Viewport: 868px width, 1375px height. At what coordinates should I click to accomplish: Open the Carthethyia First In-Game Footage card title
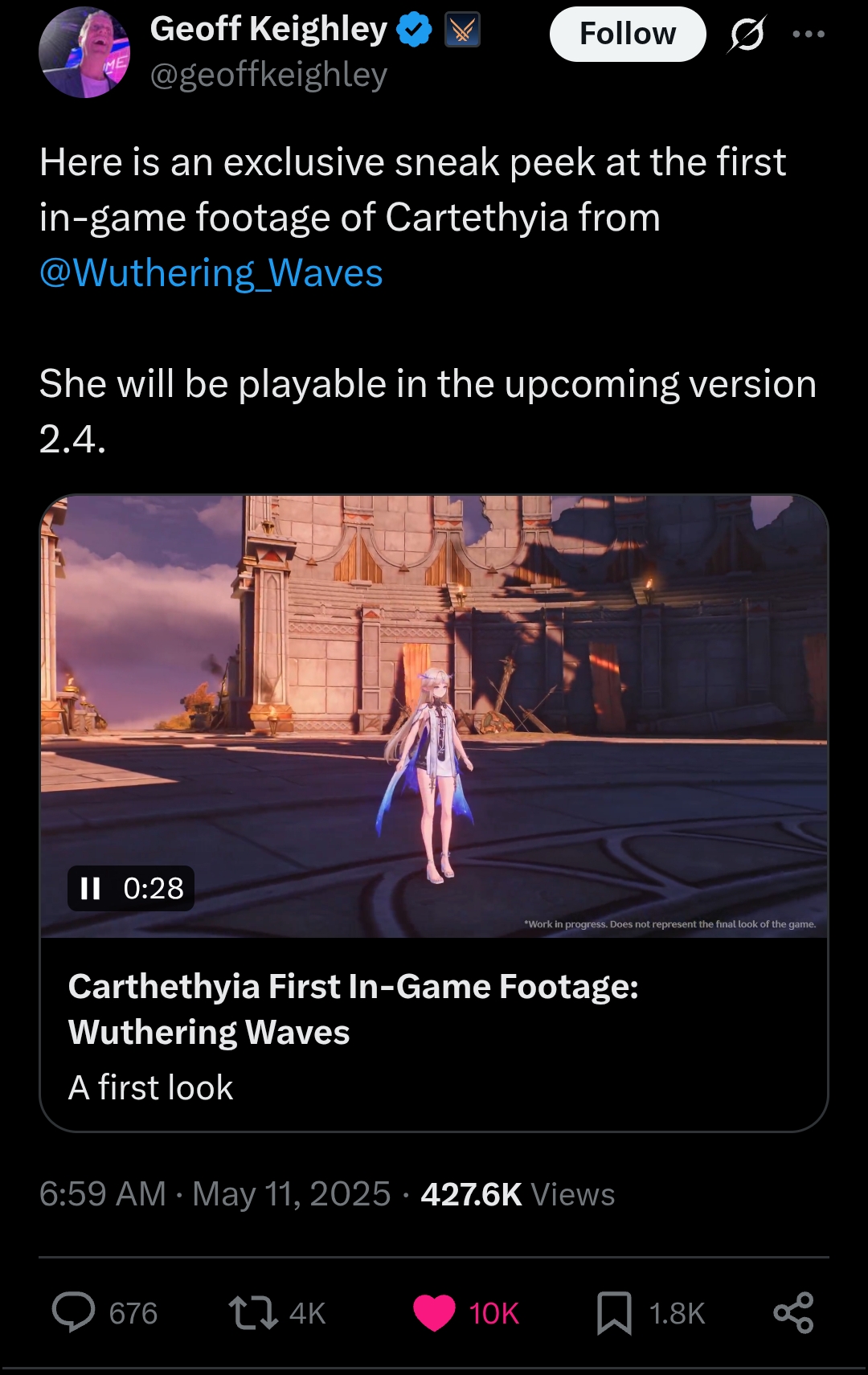[354, 1009]
